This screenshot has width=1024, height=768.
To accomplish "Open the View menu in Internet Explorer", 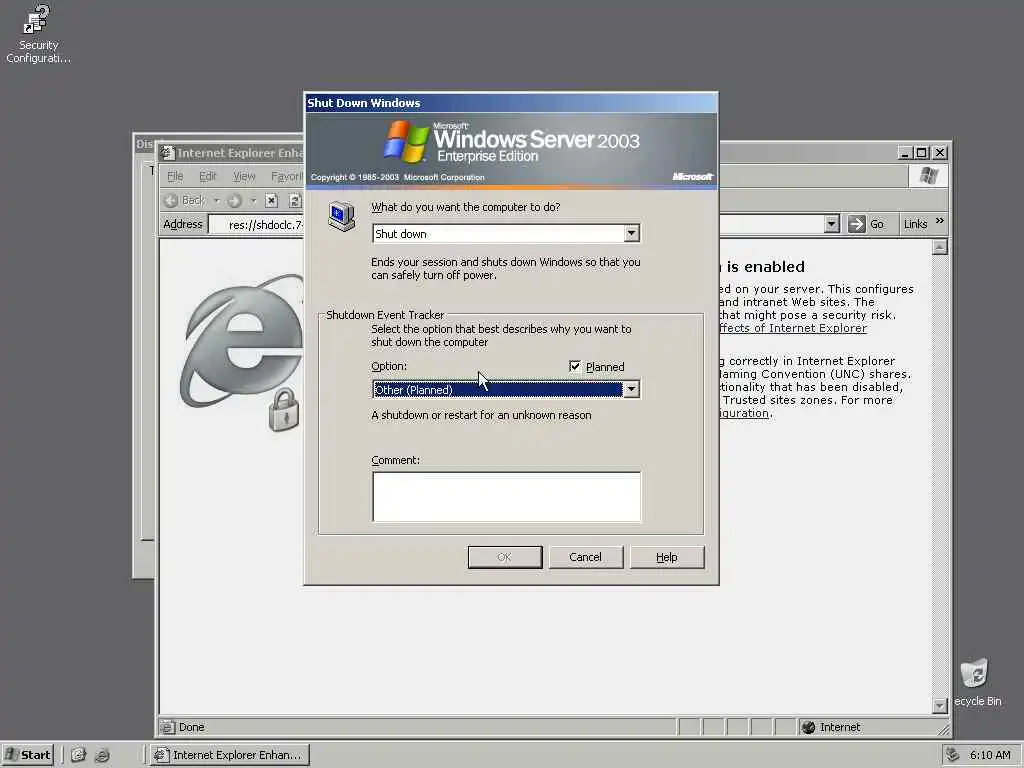I will pos(244,176).
